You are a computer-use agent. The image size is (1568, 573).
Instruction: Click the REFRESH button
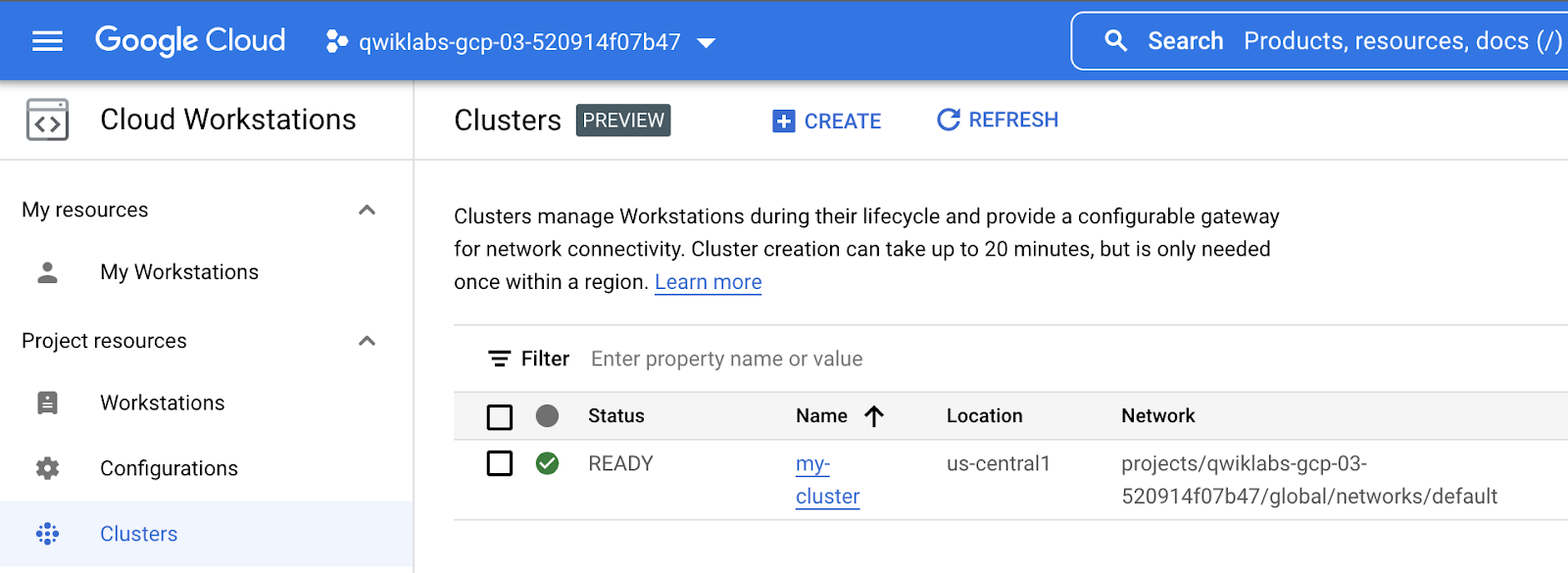(x=998, y=119)
